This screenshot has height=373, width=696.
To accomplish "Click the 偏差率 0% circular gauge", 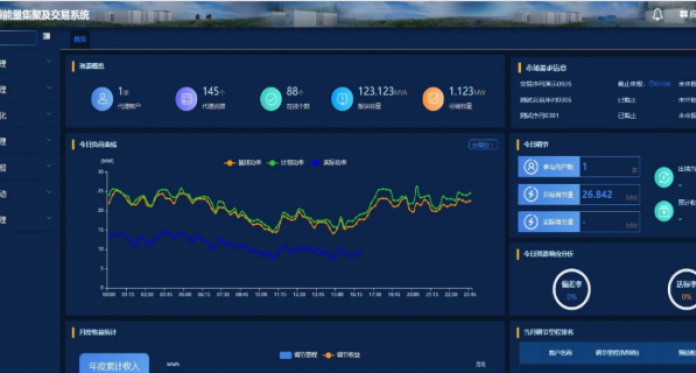I will pyautogui.click(x=571, y=289).
